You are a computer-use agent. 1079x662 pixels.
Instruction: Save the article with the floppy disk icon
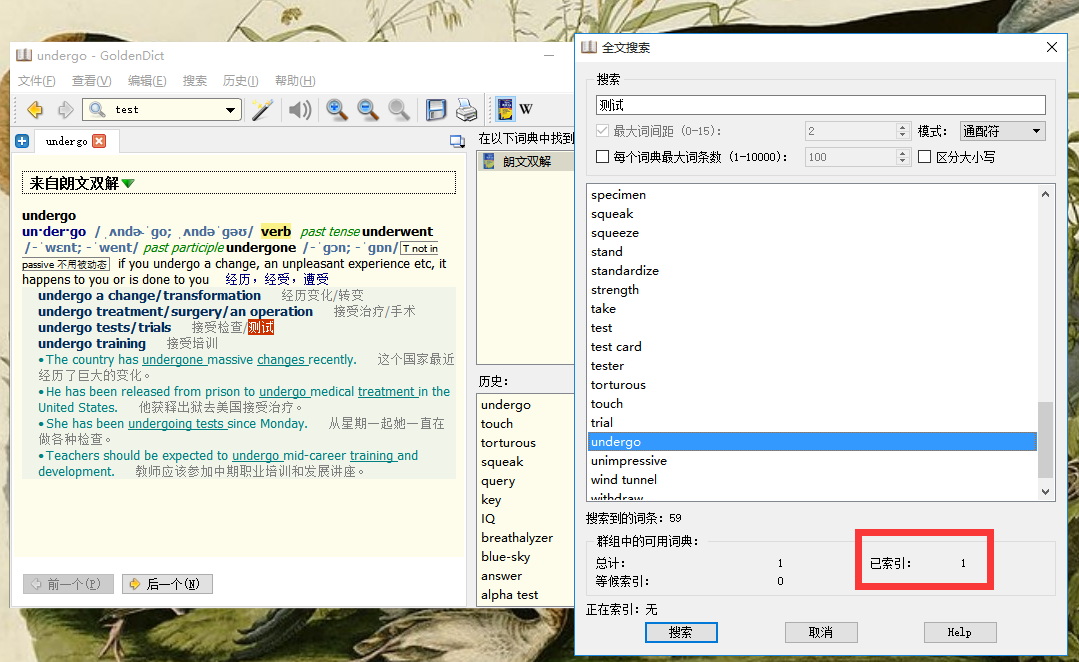coord(436,109)
